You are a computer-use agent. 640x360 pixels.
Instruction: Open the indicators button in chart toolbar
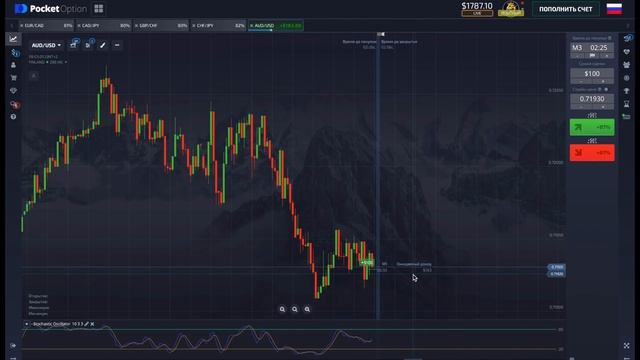tap(88, 45)
